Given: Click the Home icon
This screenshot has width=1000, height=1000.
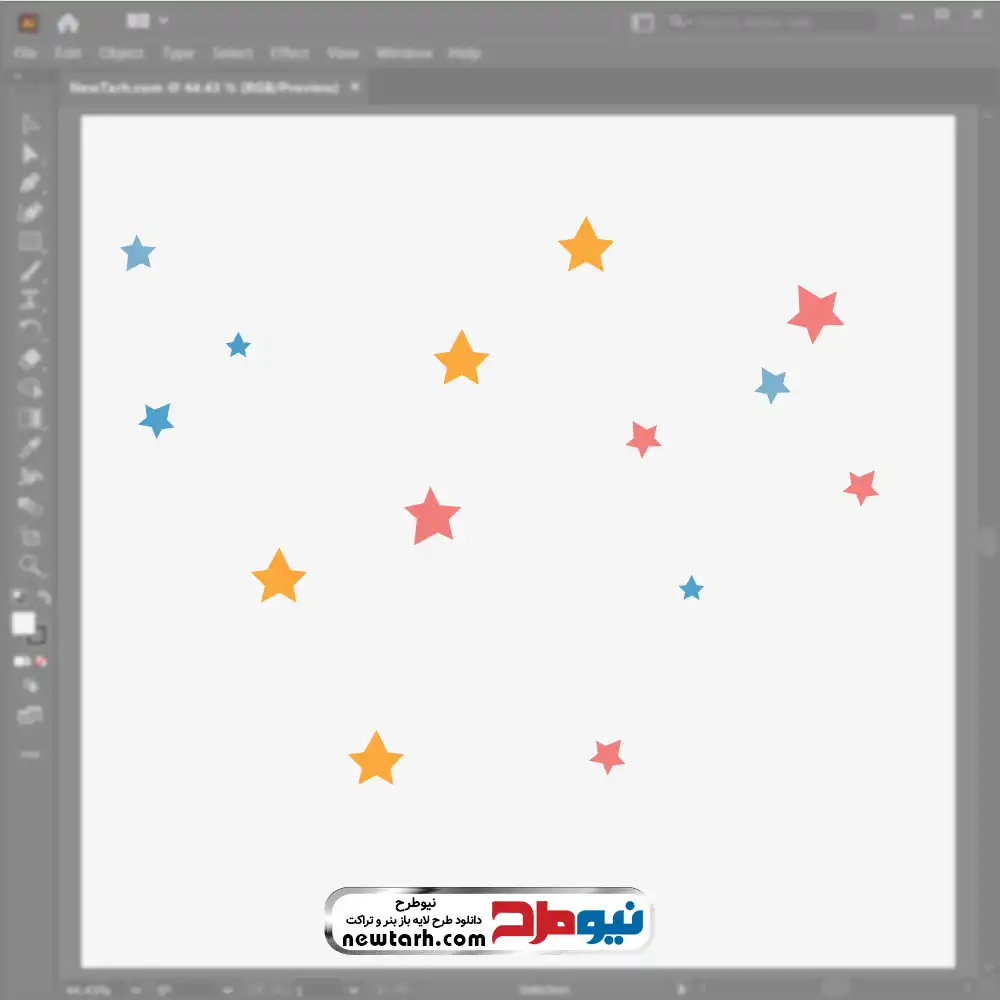Looking at the screenshot, I should click(x=68, y=23).
